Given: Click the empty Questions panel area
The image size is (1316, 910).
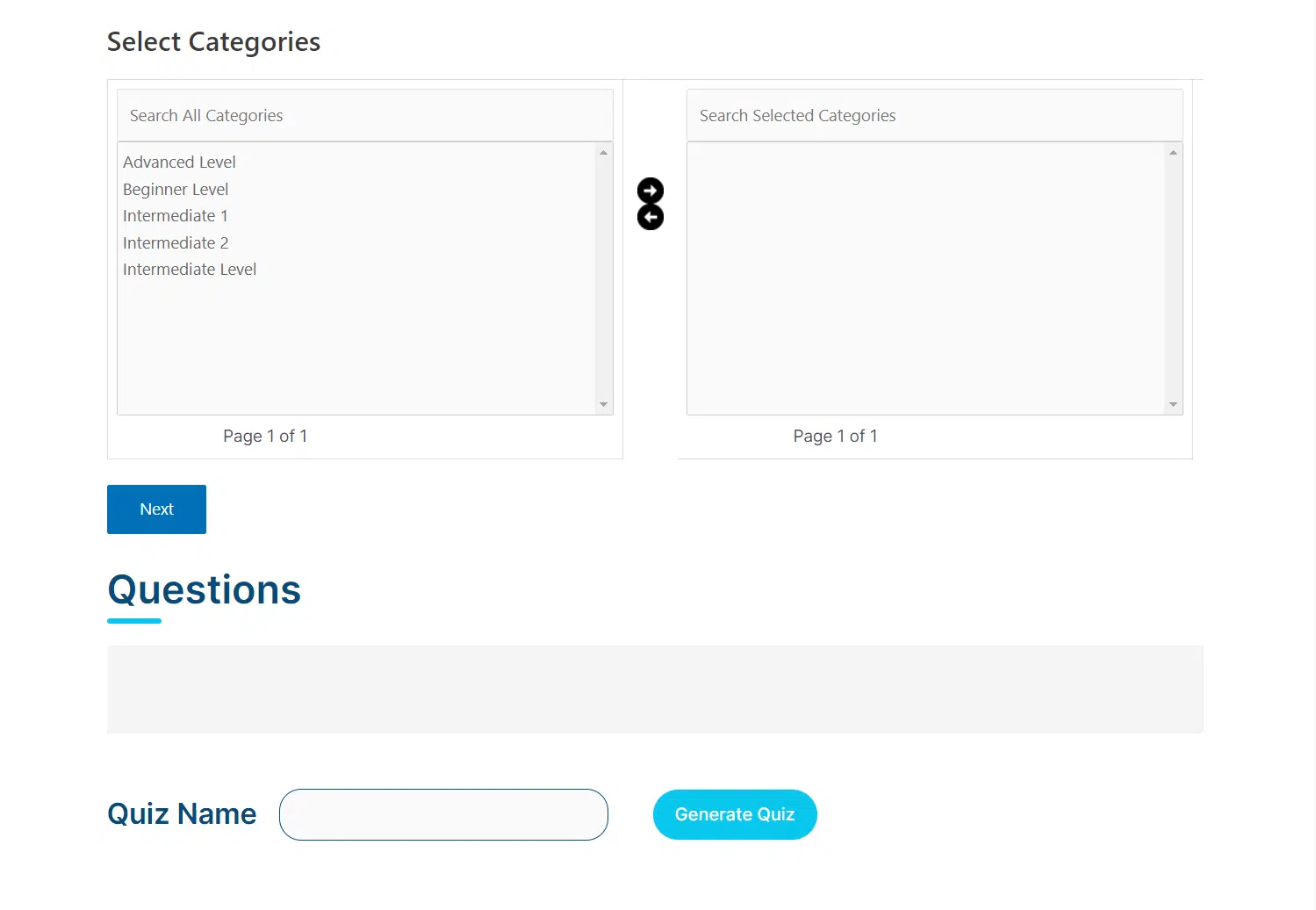Looking at the screenshot, I should coord(655,690).
